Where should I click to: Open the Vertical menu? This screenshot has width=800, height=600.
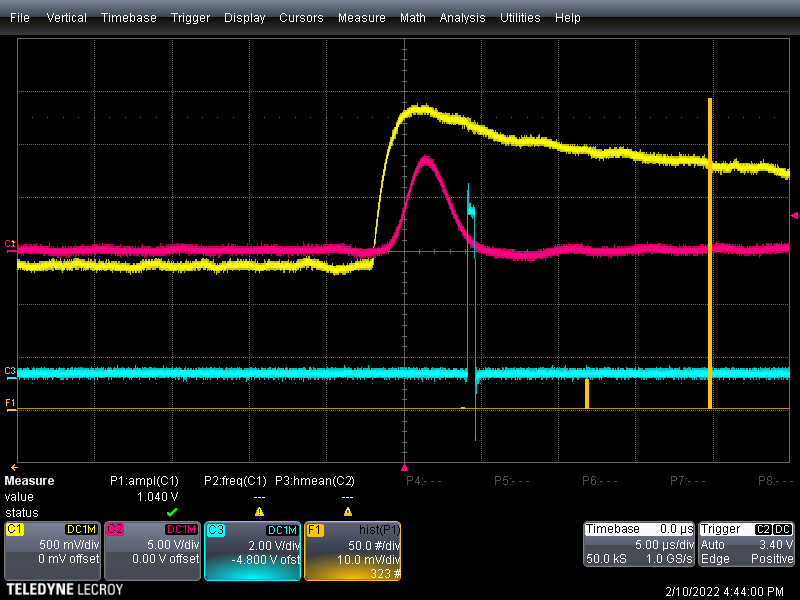click(66, 18)
